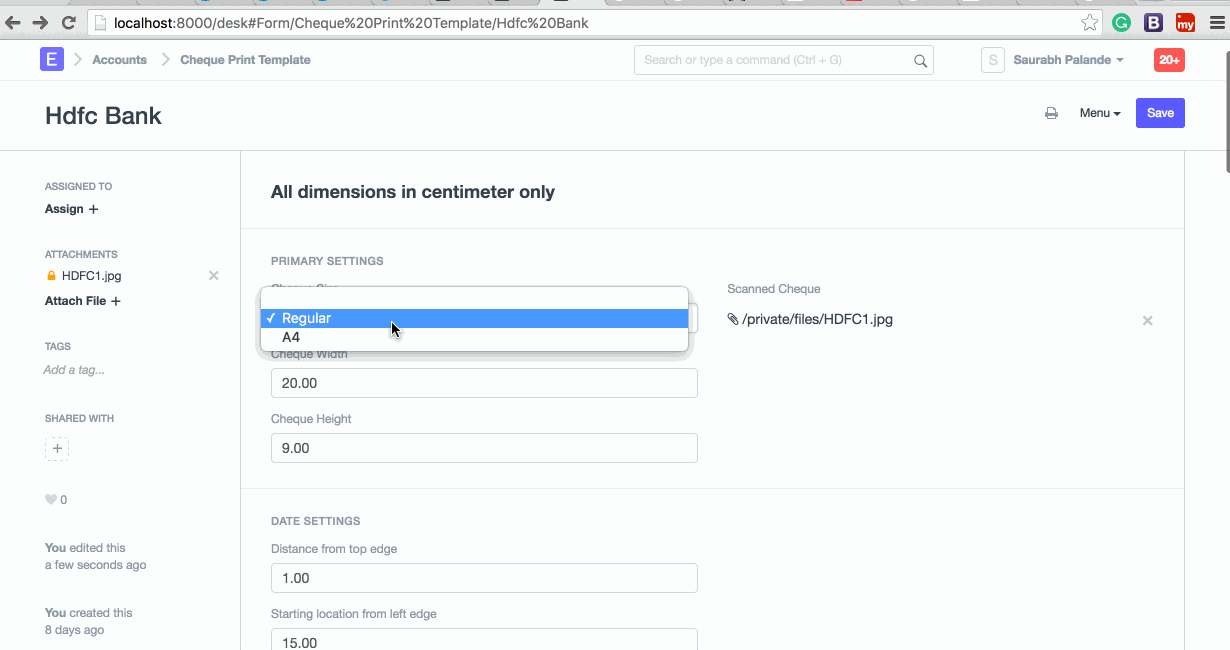Click the plus icon under Shared With

[57, 449]
